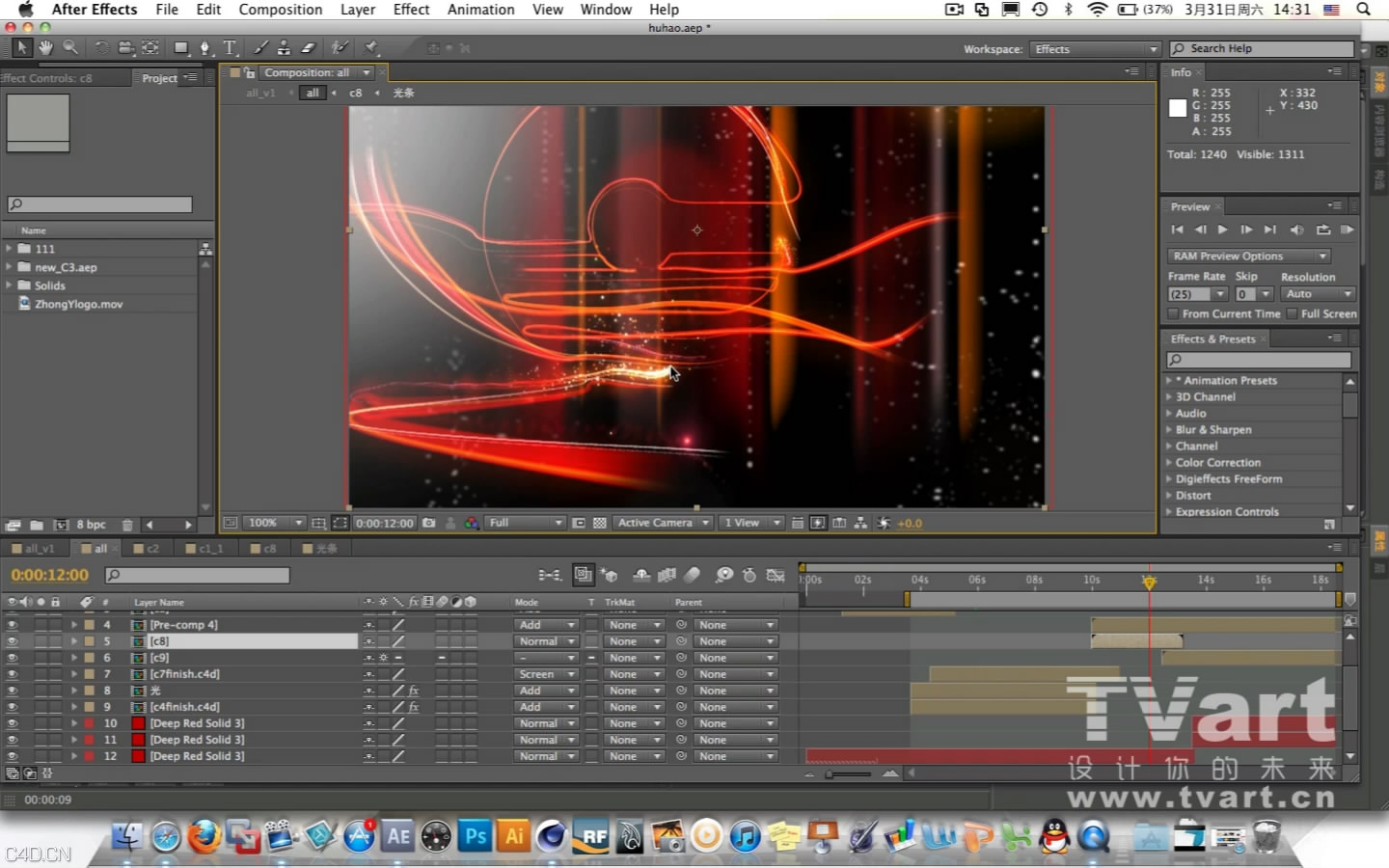Click the snapshot camera icon in the viewer
Viewport: 1389px width, 868px height.
pyautogui.click(x=429, y=523)
